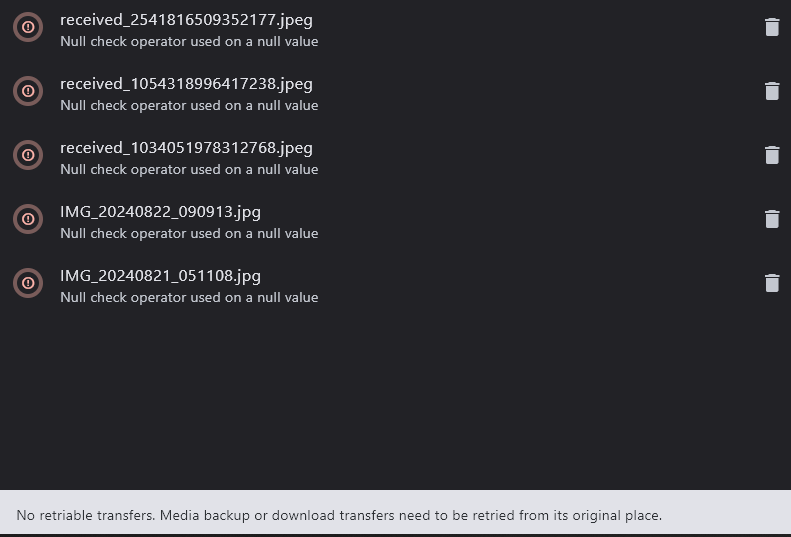Screen dimensions: 791x537
Task: Select the received_2541816509352177.jpeg file name
Action: point(186,20)
